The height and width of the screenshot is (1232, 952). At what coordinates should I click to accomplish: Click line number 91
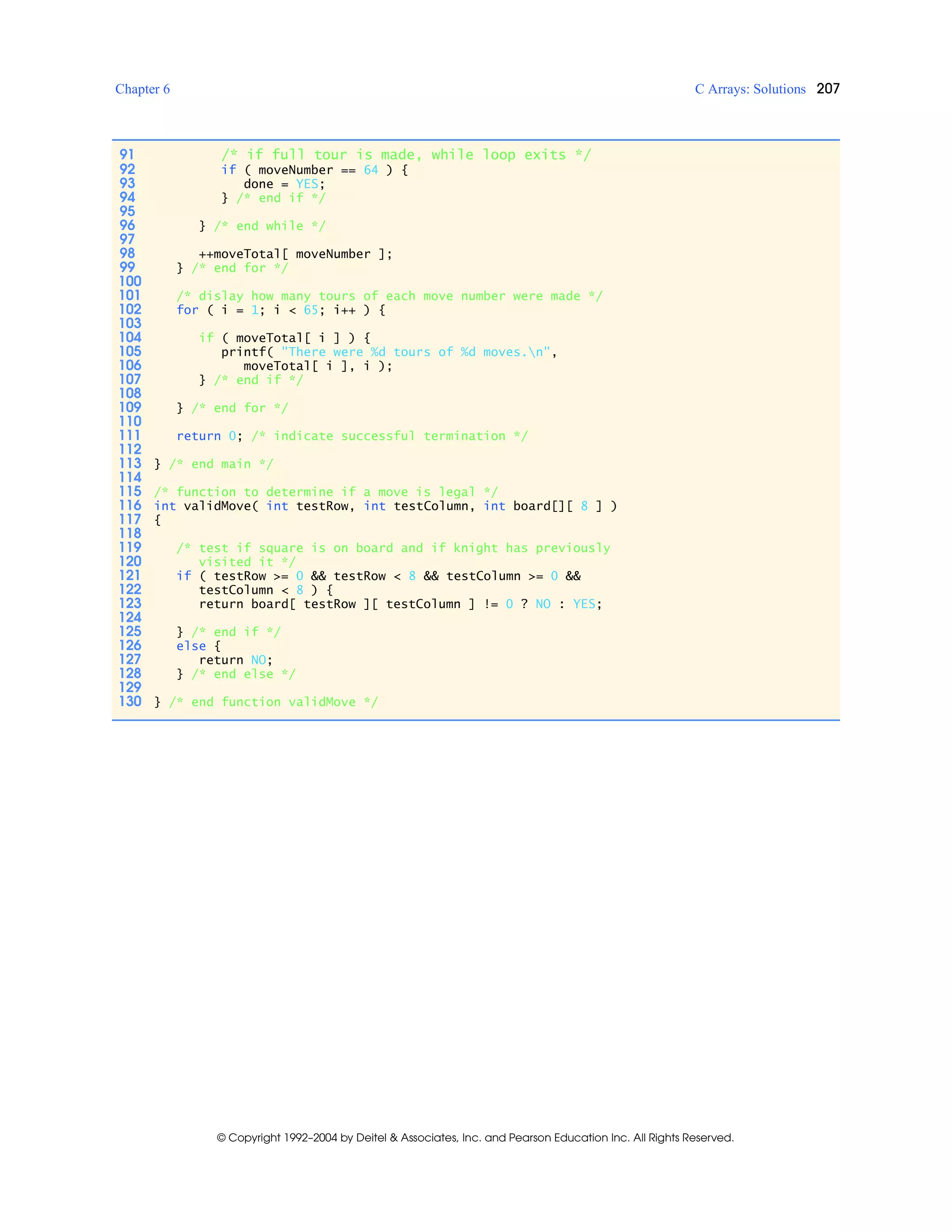(127, 154)
